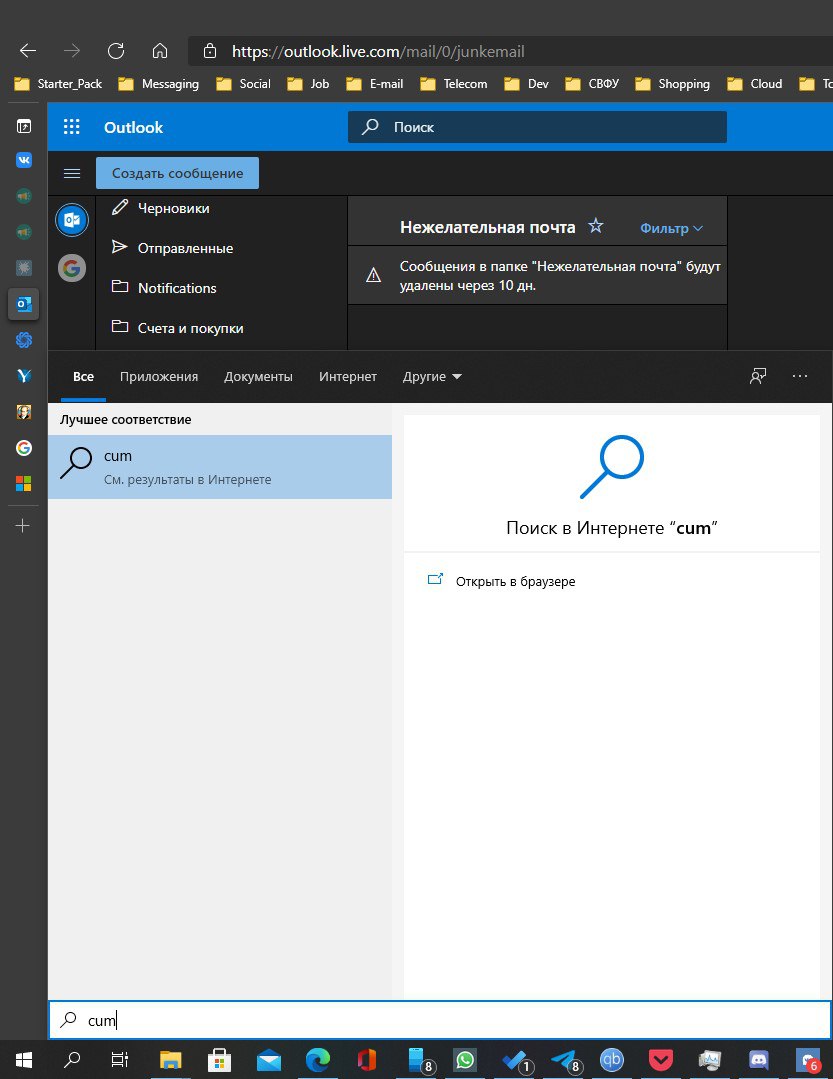Switch to Приложения search tab
Image resolution: width=833 pixels, height=1079 pixels.
click(159, 376)
